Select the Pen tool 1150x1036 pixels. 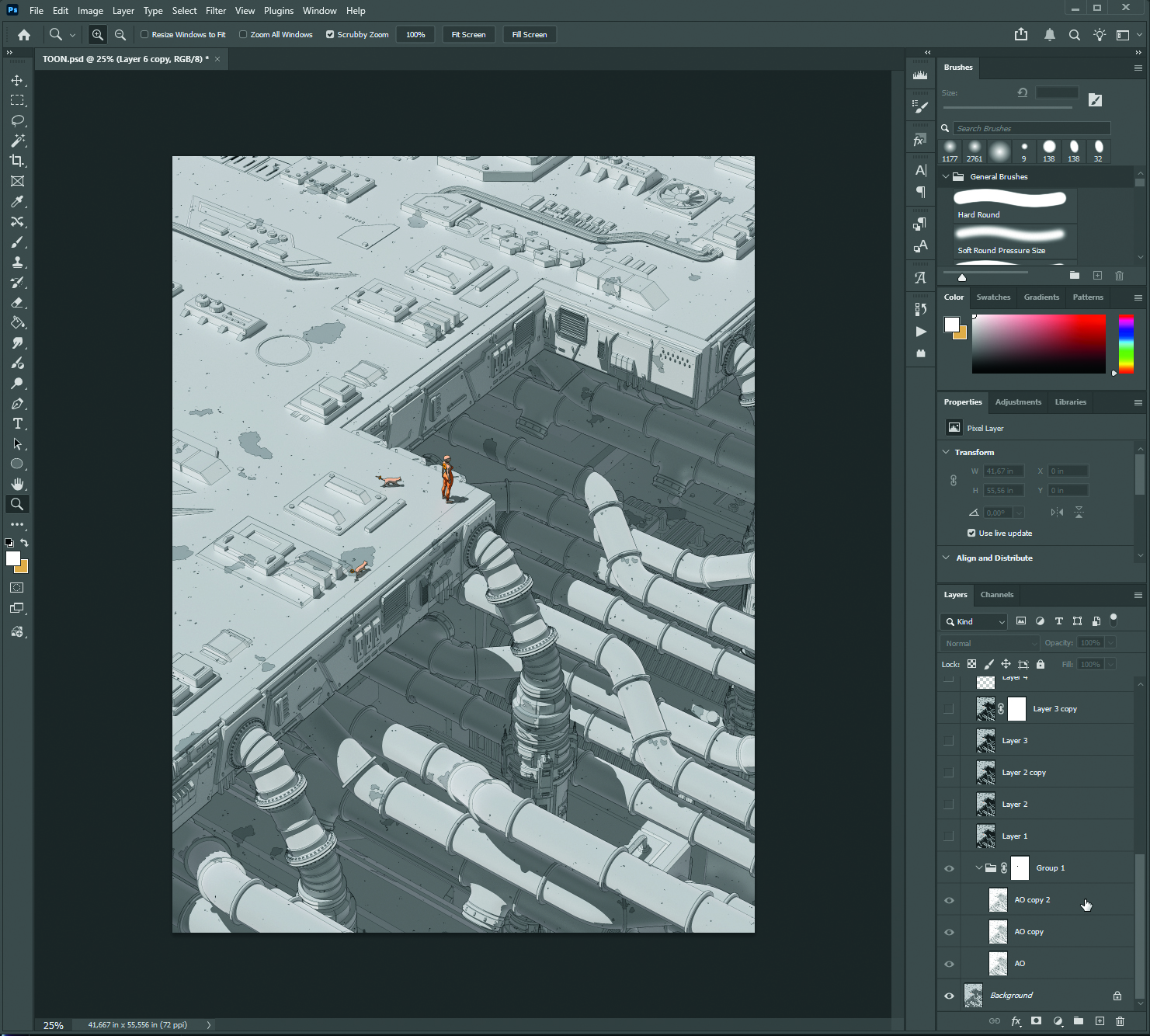(x=17, y=404)
